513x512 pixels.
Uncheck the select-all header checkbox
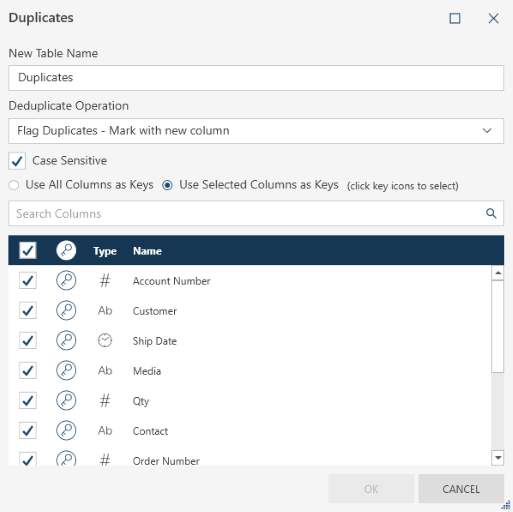28,250
